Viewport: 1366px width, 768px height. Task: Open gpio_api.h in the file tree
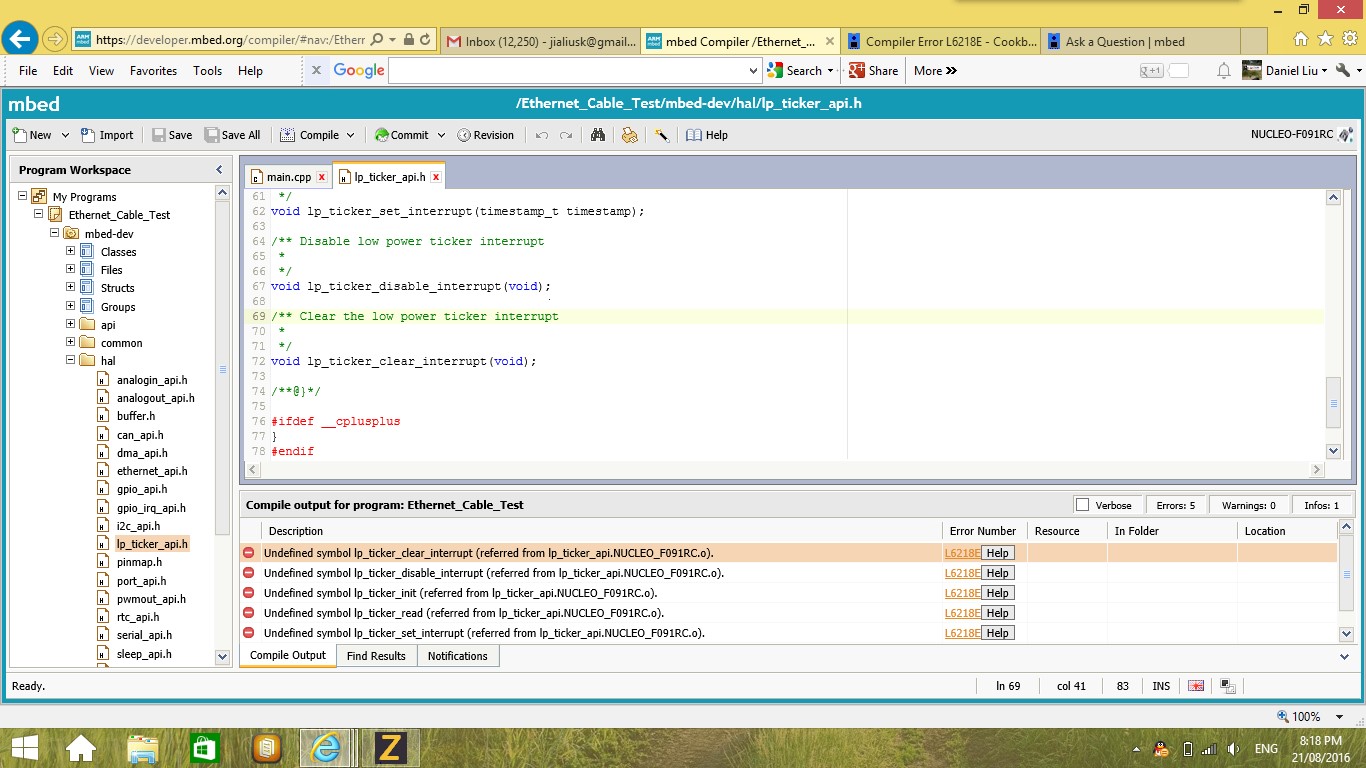[x=141, y=489]
